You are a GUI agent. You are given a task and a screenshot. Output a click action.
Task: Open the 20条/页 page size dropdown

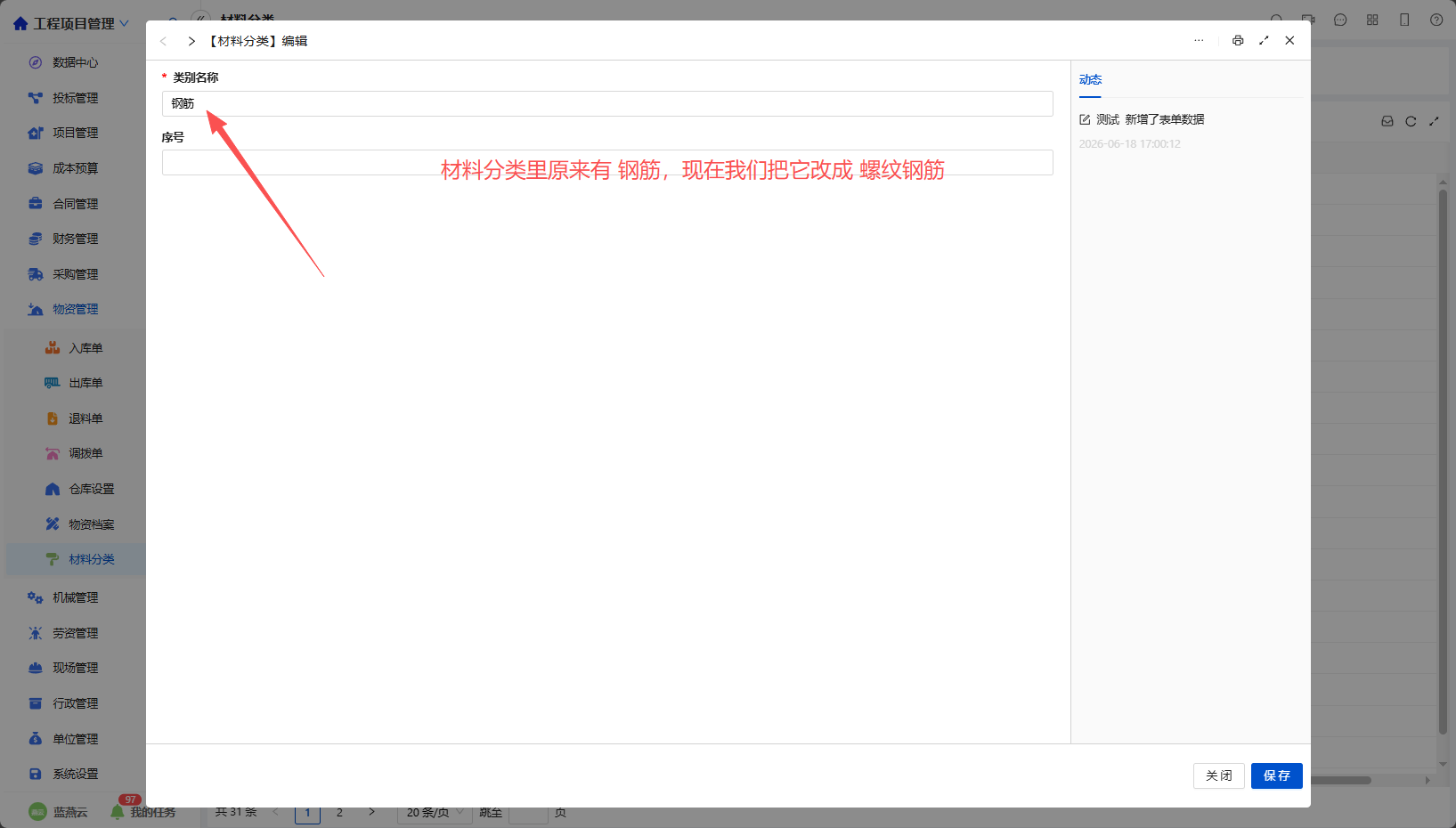(435, 812)
